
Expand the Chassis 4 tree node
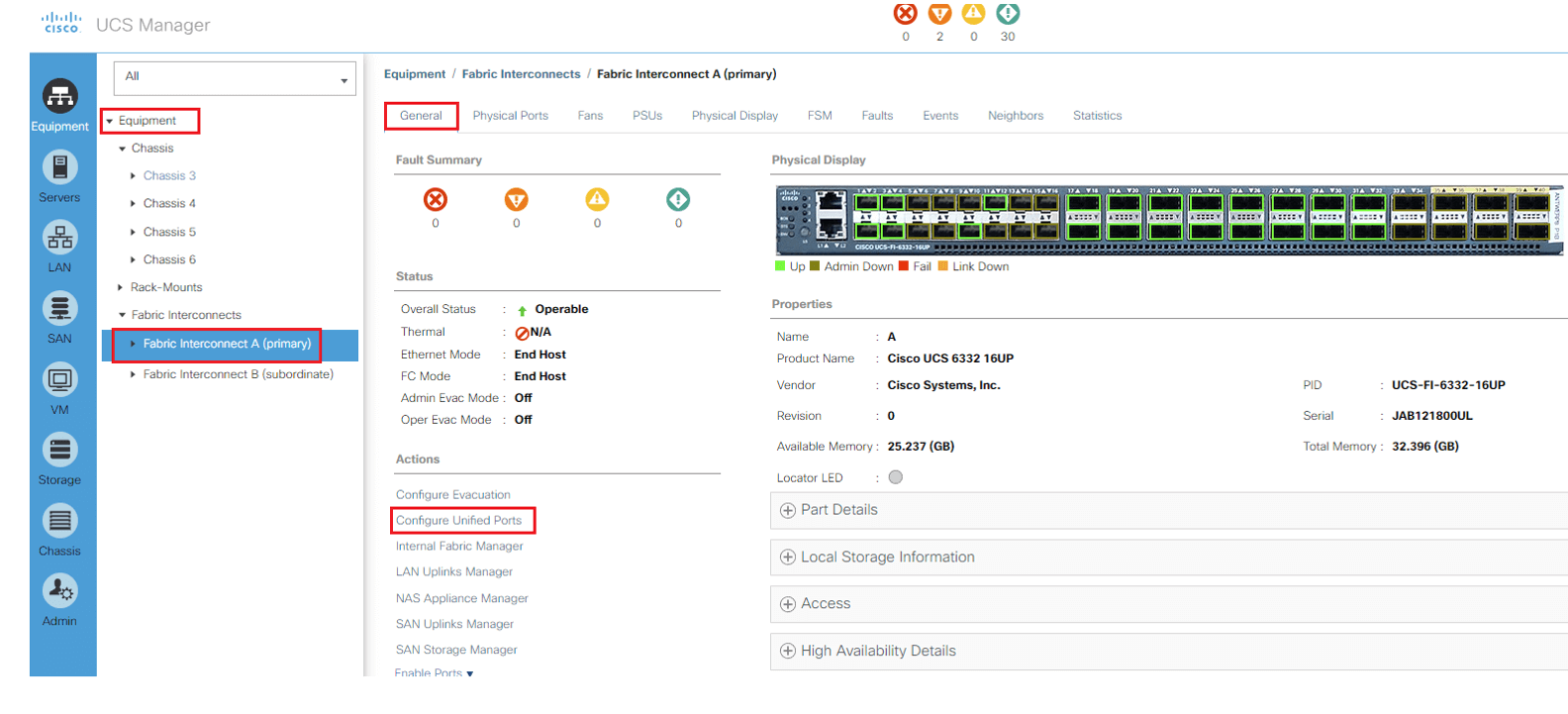click(x=133, y=204)
